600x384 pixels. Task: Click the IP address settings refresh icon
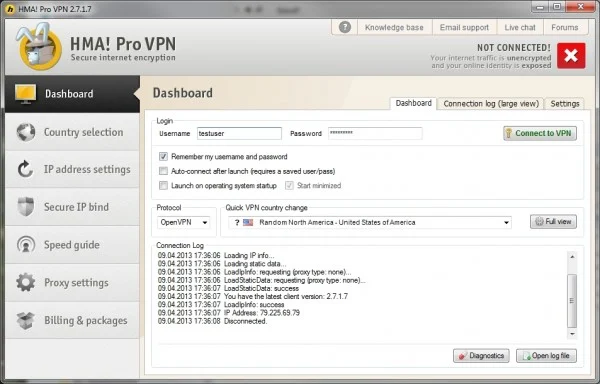click(26, 169)
